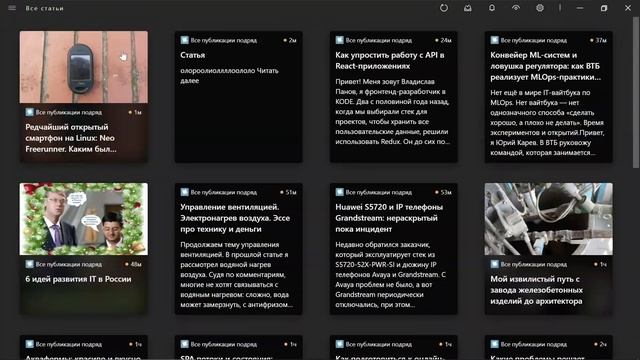Open the factory machinery photo
This screenshot has height=360, width=640.
pyautogui.click(x=549, y=219)
